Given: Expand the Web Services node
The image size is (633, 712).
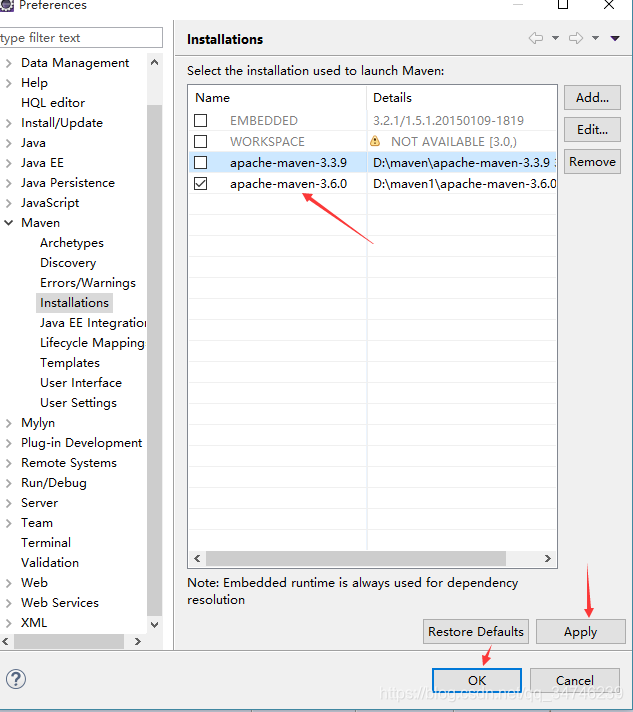Looking at the screenshot, I should pos(9,603).
